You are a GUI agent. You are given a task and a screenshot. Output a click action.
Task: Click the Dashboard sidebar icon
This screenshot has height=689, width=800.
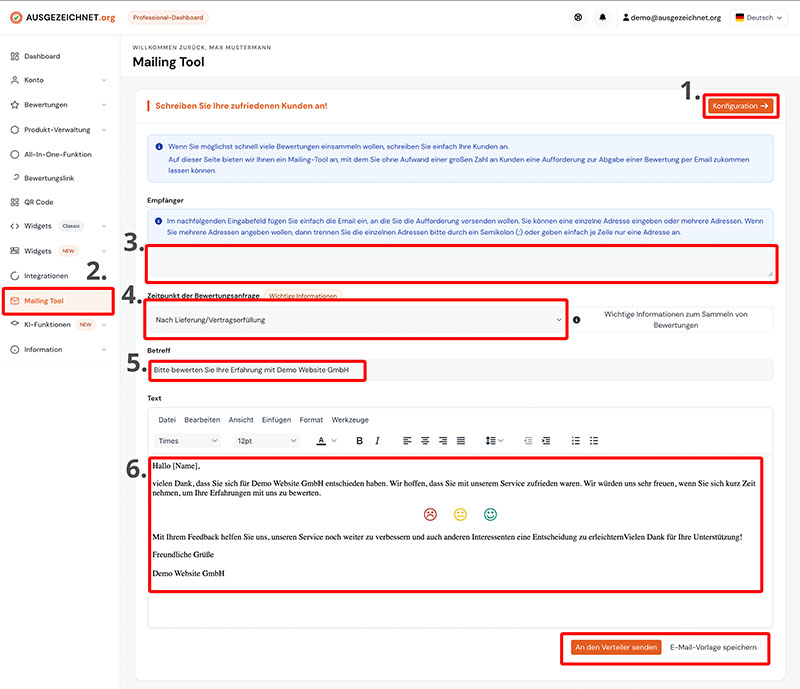[15, 56]
